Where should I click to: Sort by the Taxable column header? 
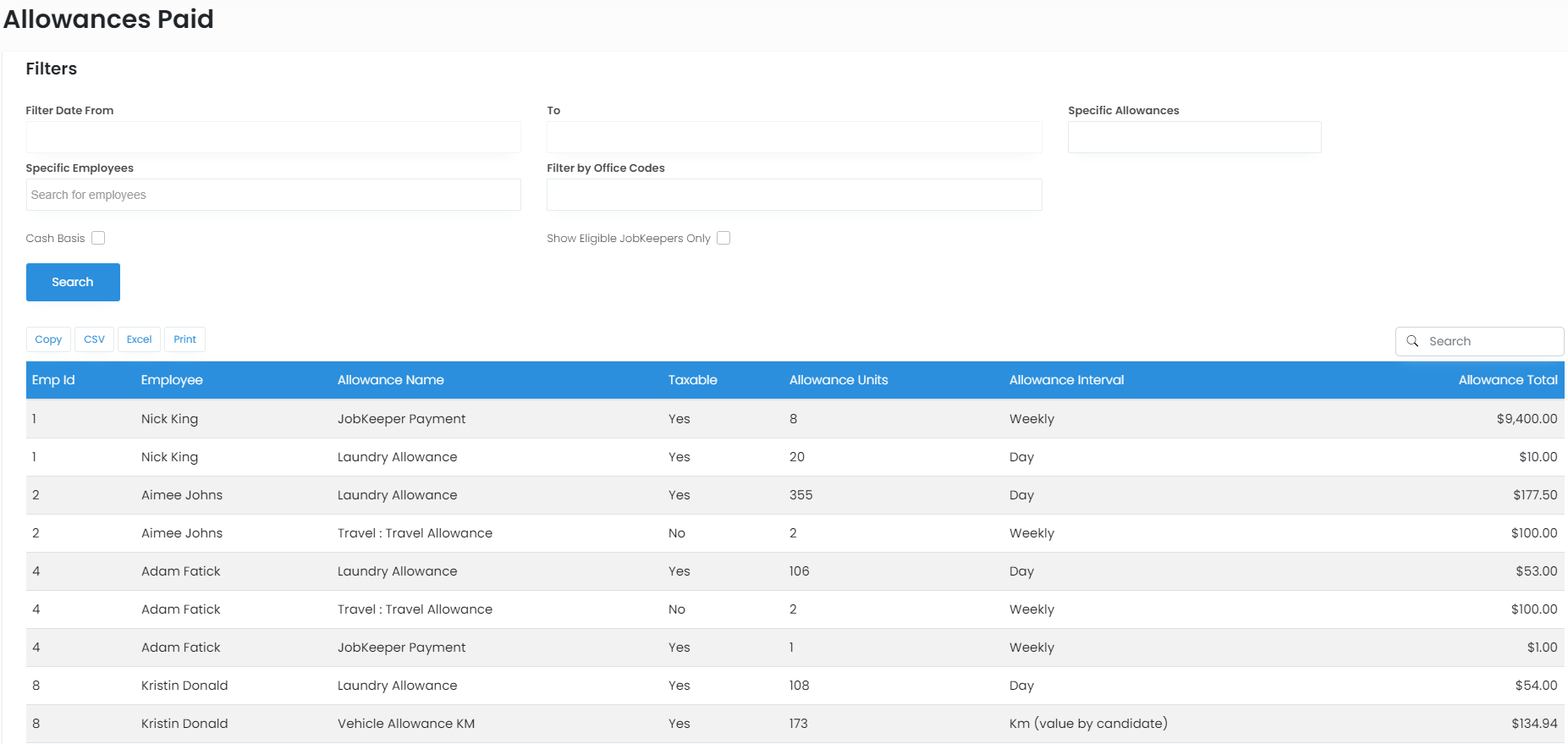692,380
